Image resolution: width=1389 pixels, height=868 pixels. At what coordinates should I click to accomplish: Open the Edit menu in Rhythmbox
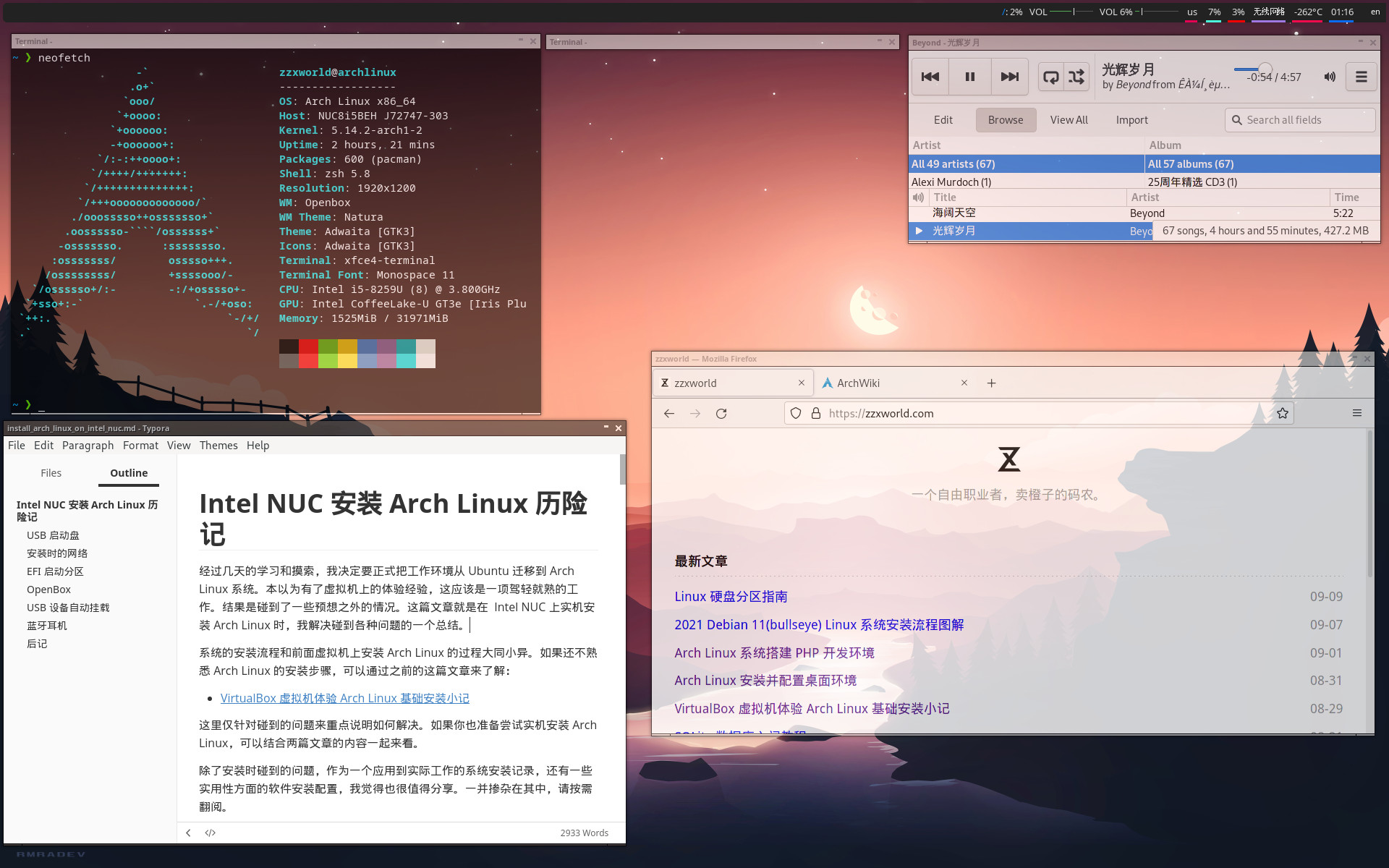[x=943, y=119]
